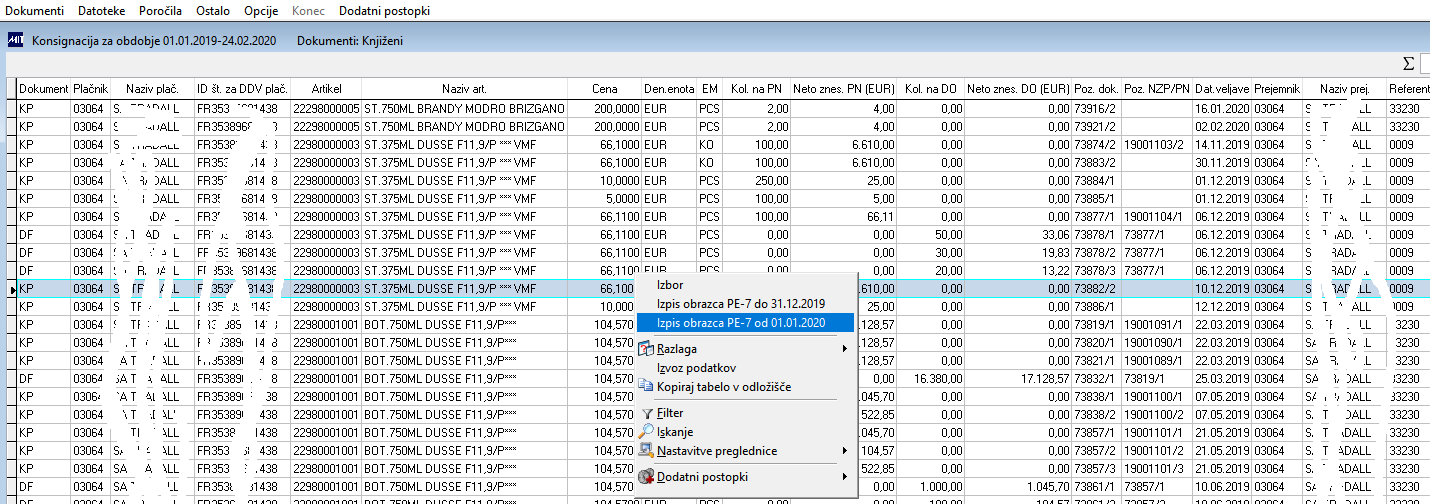Screen dimensions: 1430x504
Task: Click the Den.enota column header
Action: 669,89
